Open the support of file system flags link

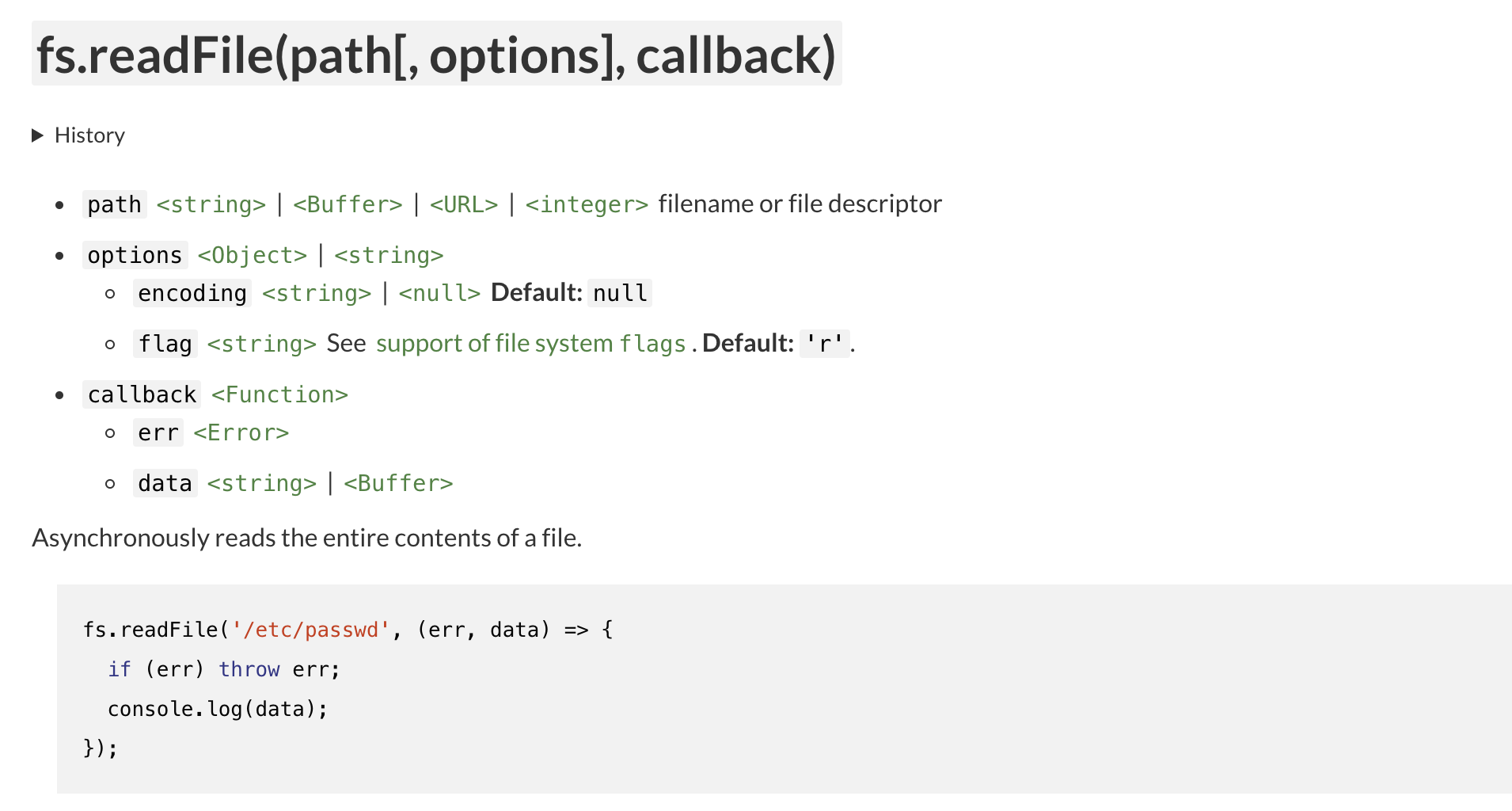531,344
